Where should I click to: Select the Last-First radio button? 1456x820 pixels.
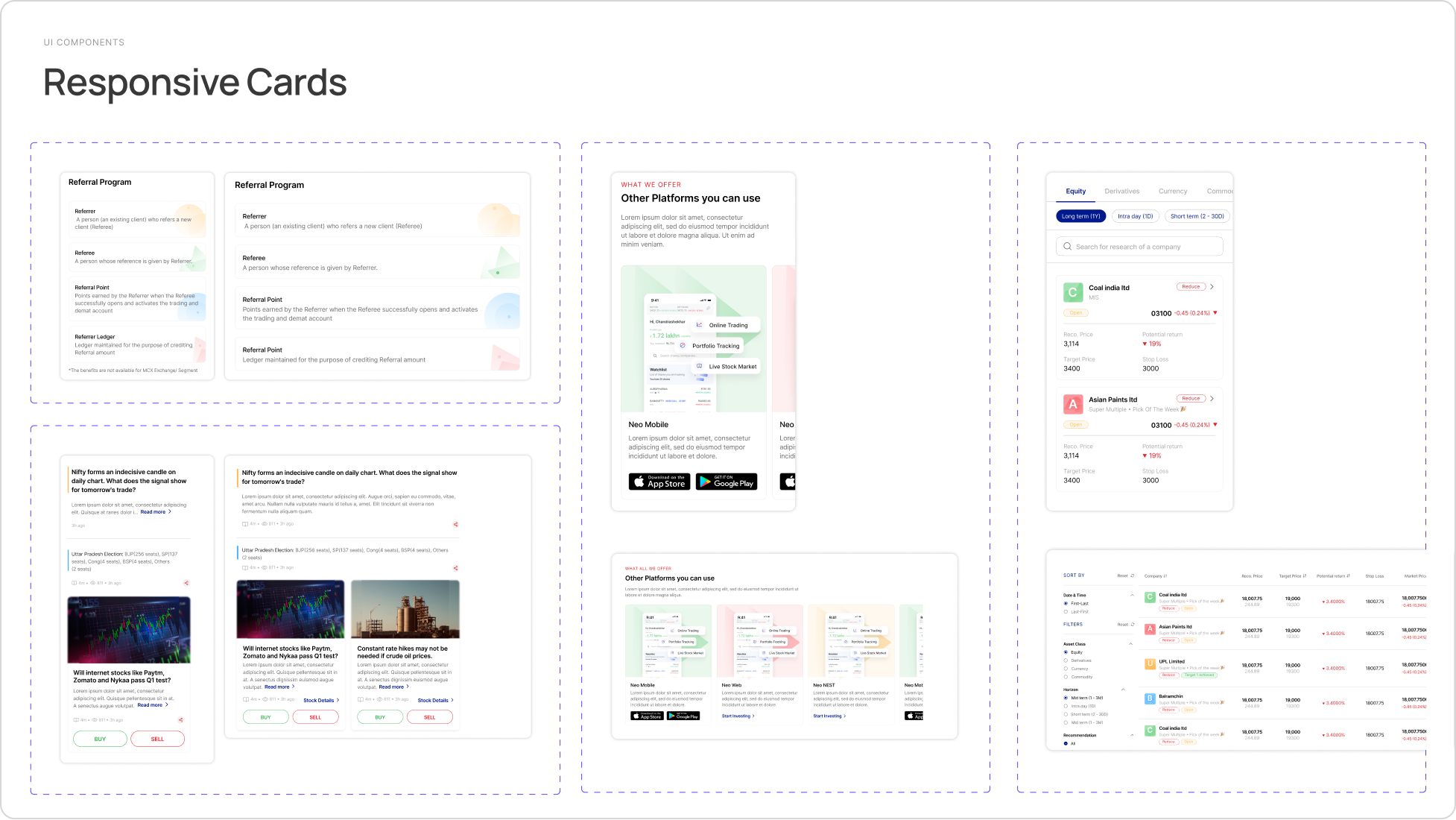1066,611
